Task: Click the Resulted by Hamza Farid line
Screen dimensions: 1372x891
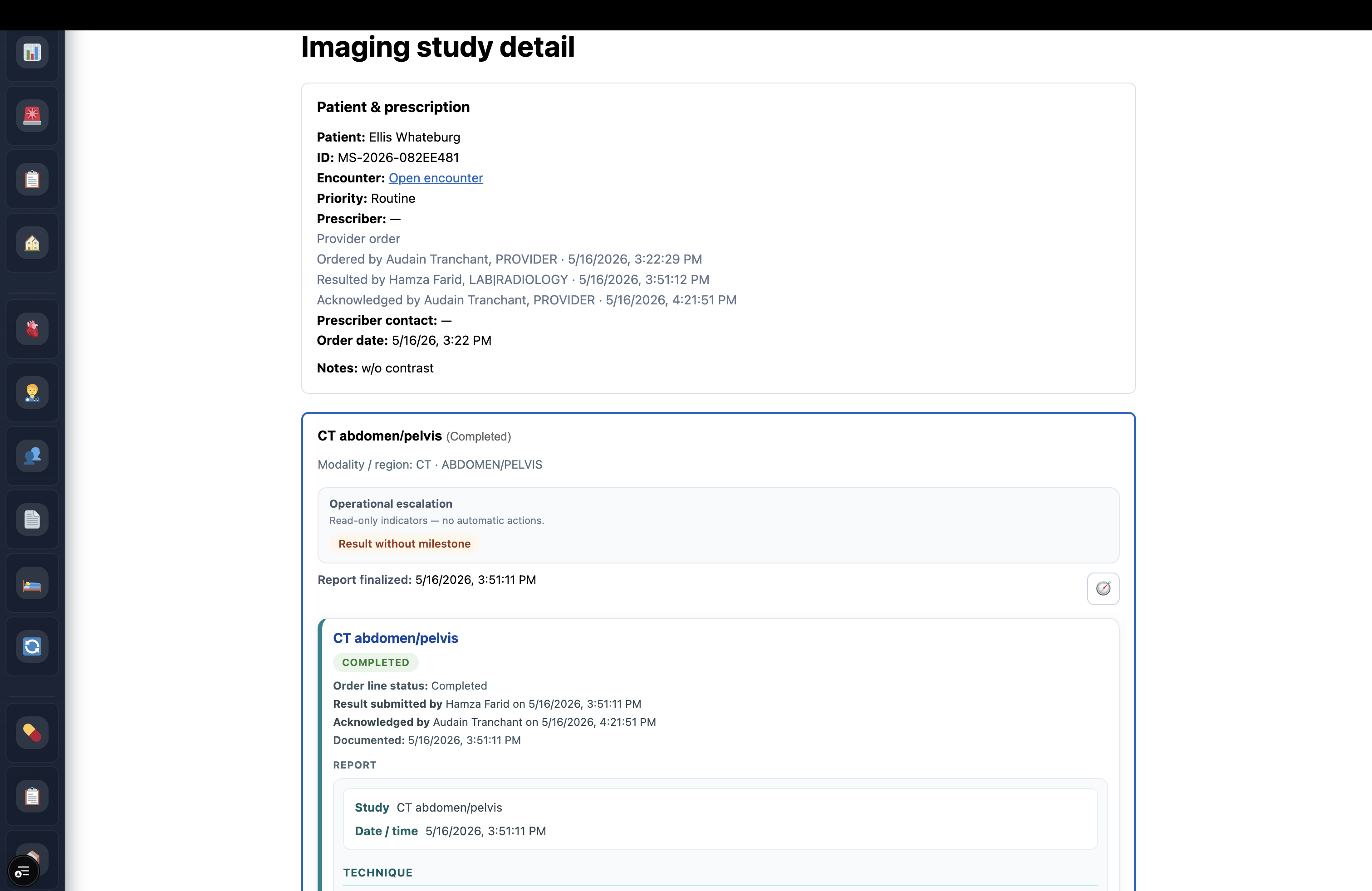Action: point(513,279)
